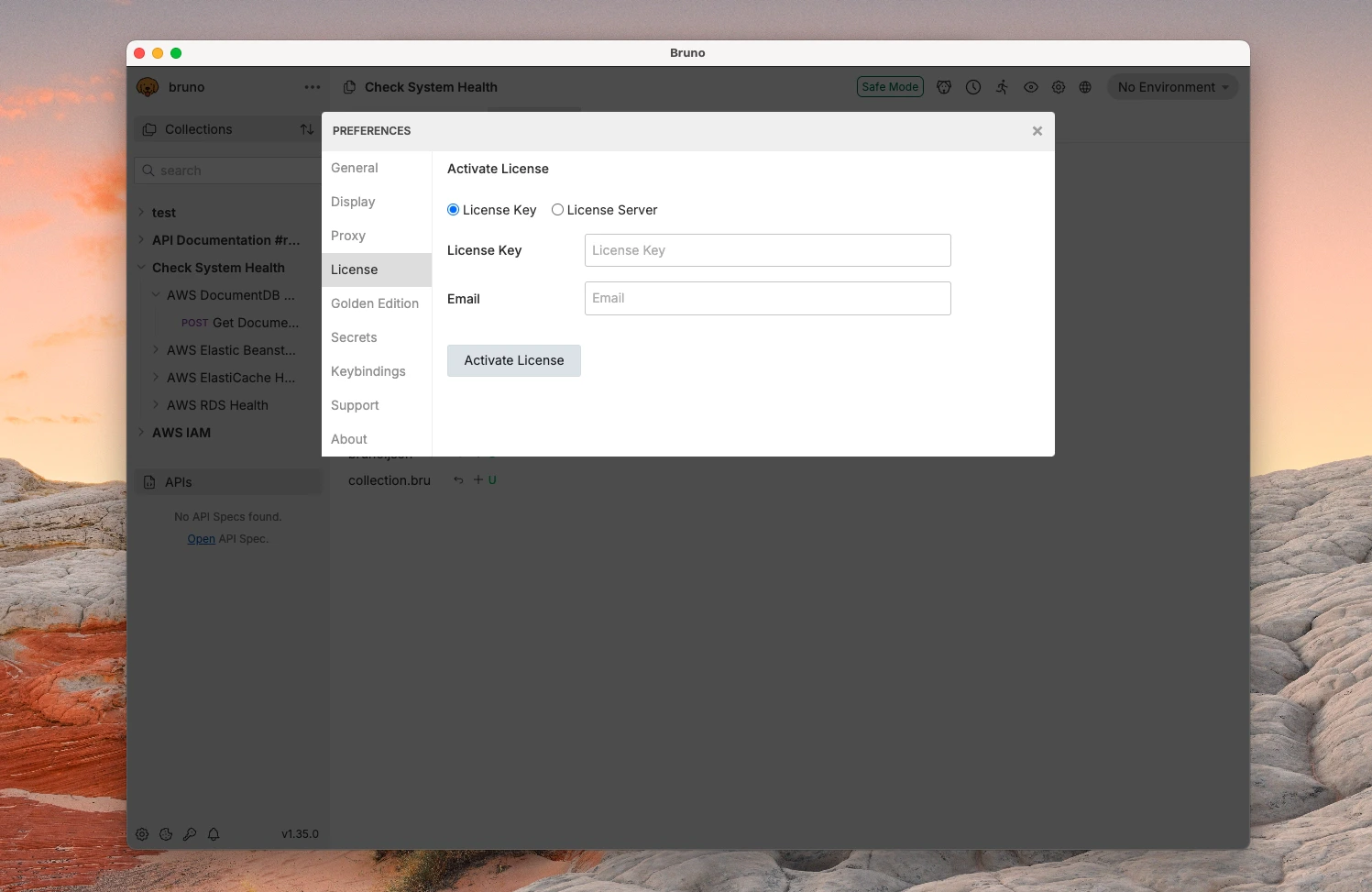1372x892 pixels.
Task: Click the eye icon near Safe Mode
Action: coord(1030,86)
